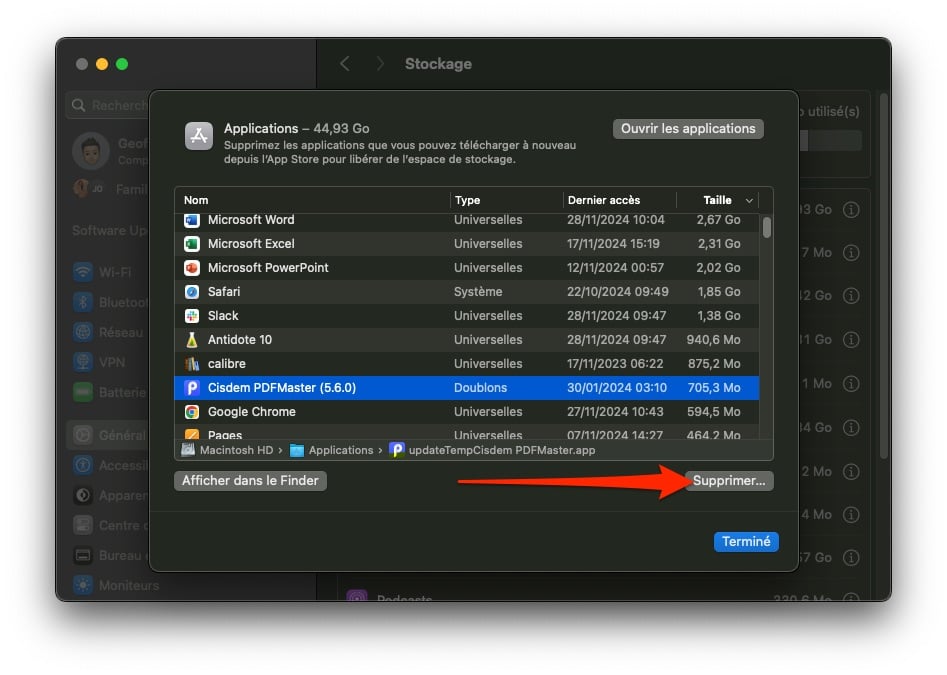Click the 'Doublons' type cell
Screen dimensions: 947x675
pos(481,388)
